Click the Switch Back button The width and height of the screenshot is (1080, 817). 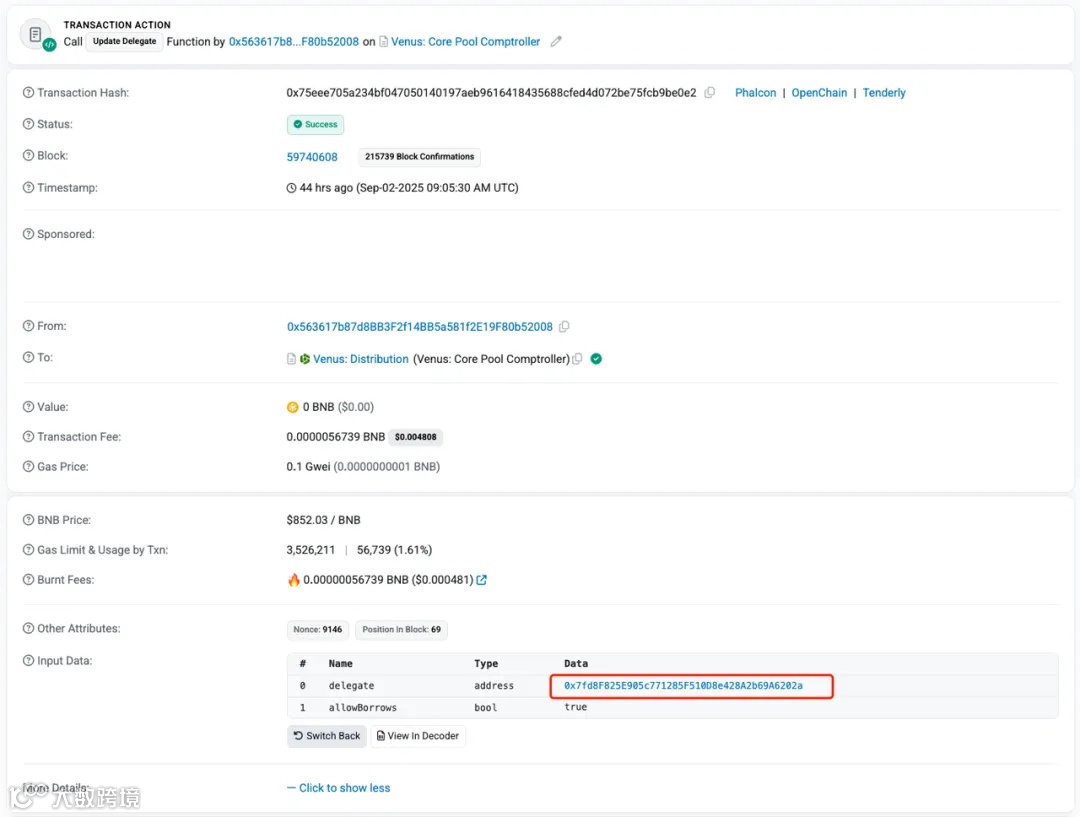tap(327, 736)
